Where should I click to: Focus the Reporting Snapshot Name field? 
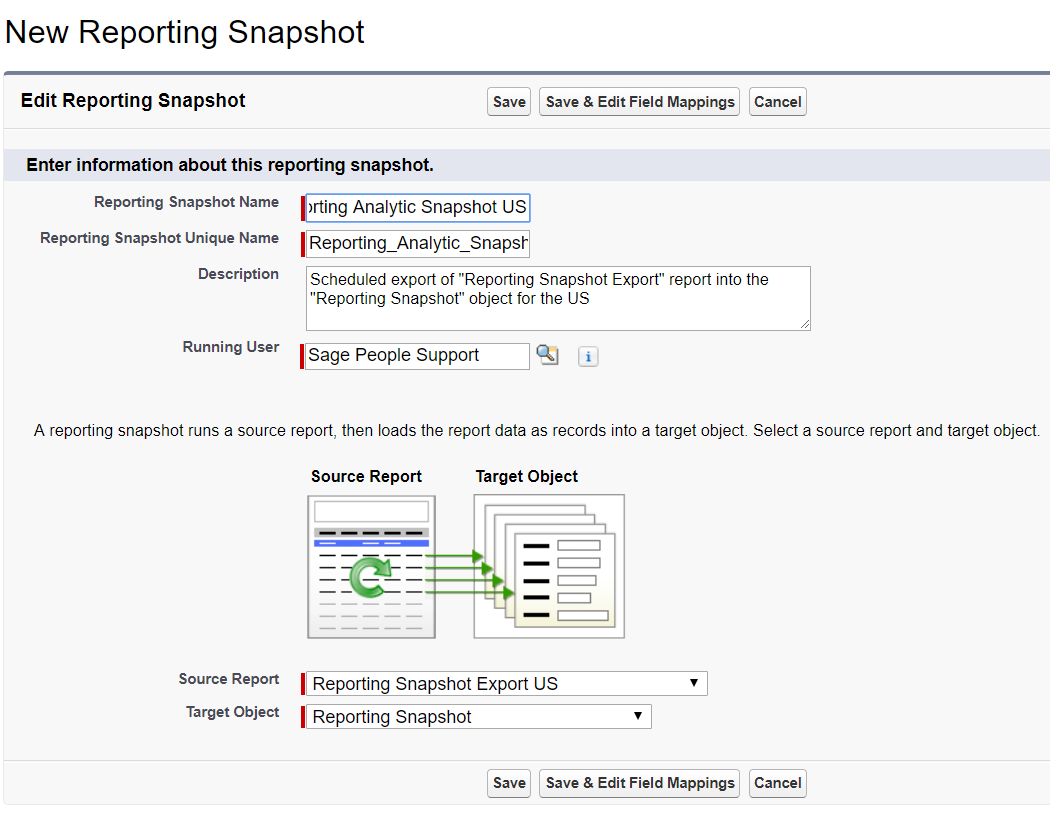point(417,208)
